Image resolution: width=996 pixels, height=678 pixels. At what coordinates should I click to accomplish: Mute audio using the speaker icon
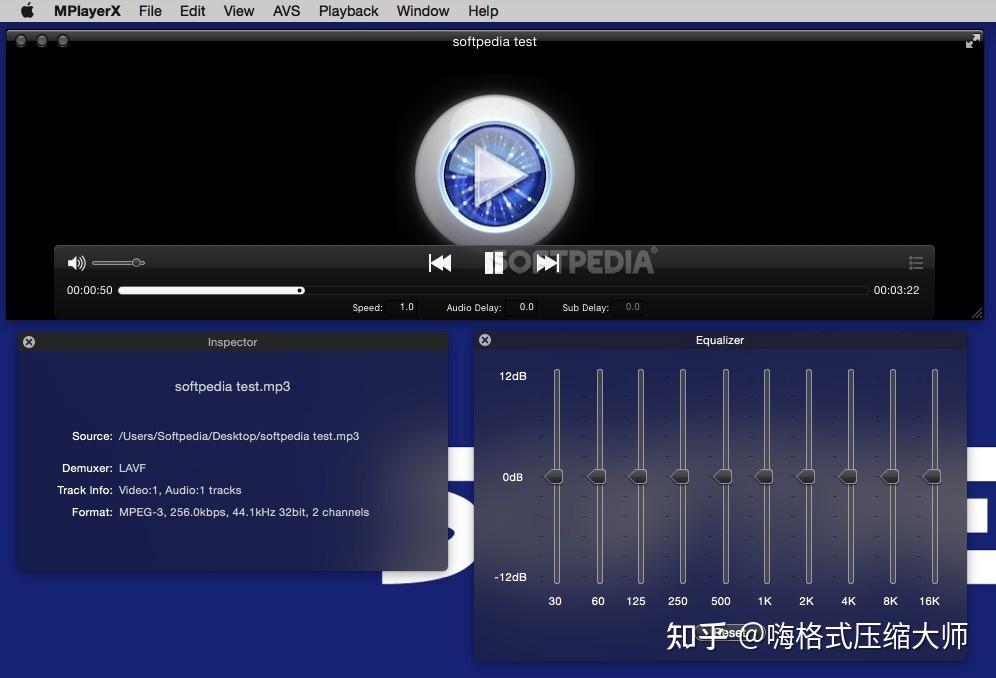76,262
